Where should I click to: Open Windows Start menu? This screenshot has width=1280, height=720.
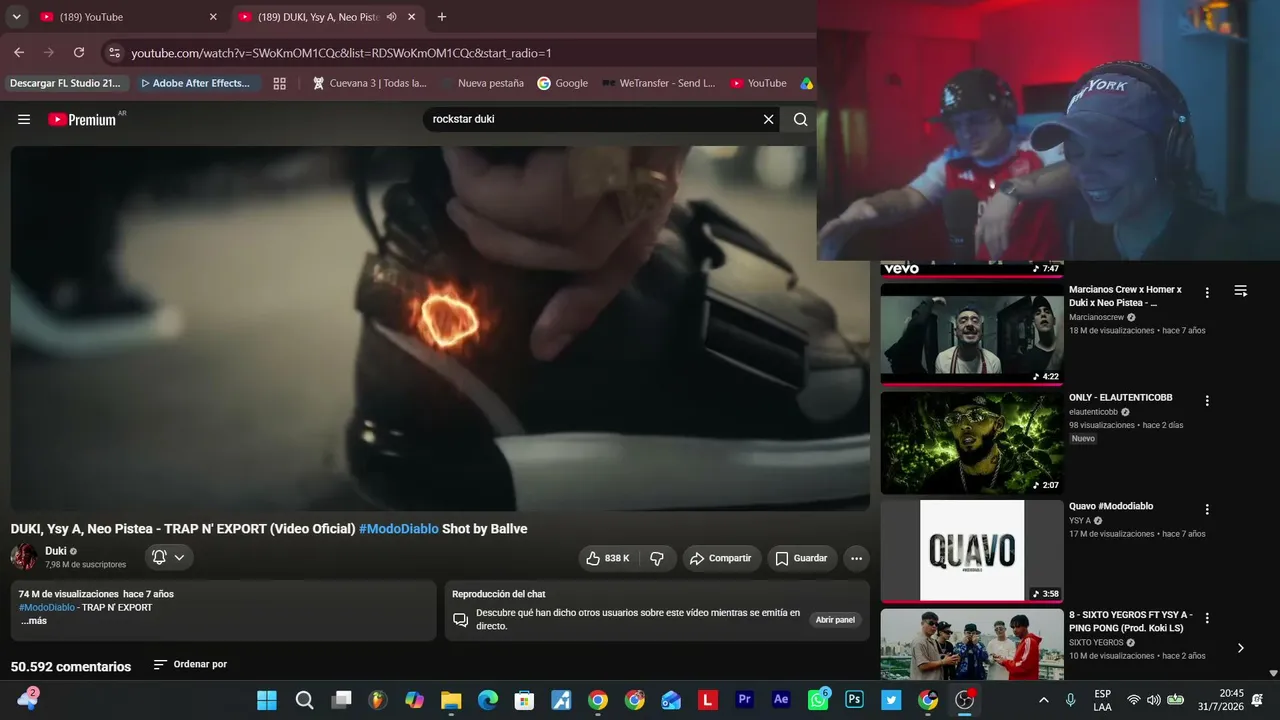pos(267,700)
